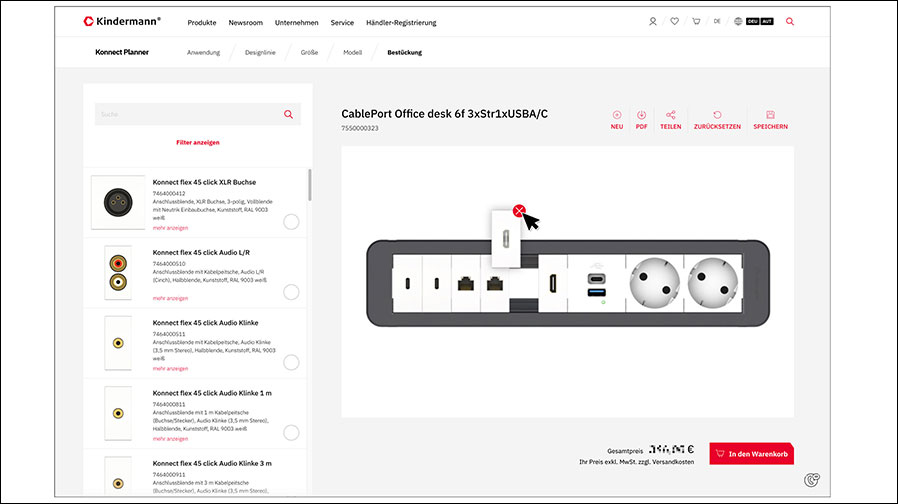Viewport: 898px width, 504px height.
Task: Select the first power socket
Action: pyautogui.click(x=655, y=284)
